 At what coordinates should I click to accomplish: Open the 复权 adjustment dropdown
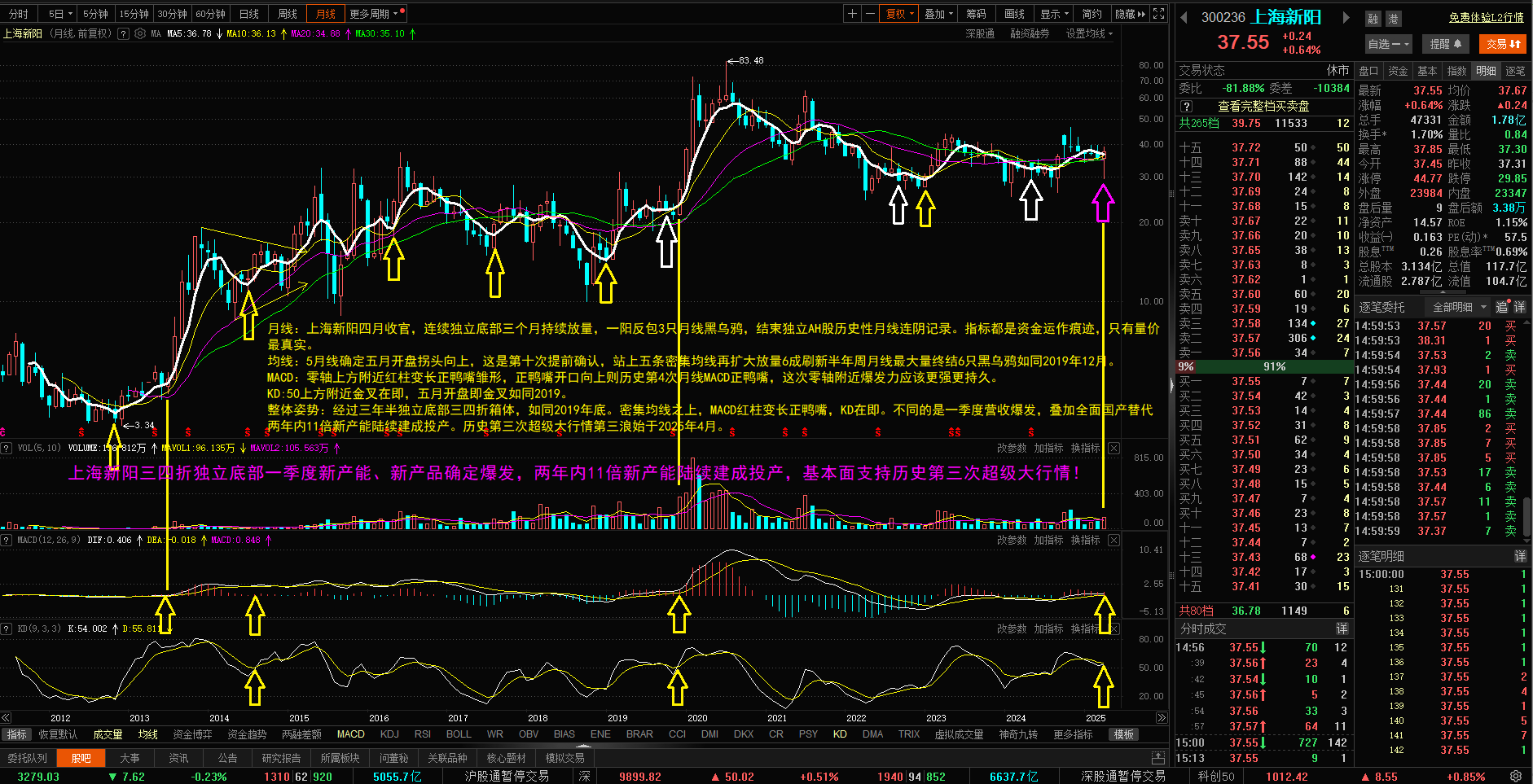coord(899,14)
